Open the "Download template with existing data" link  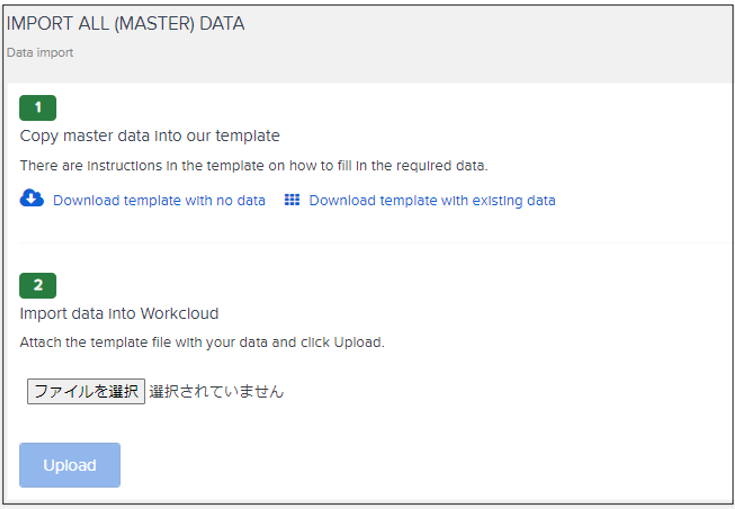point(432,200)
